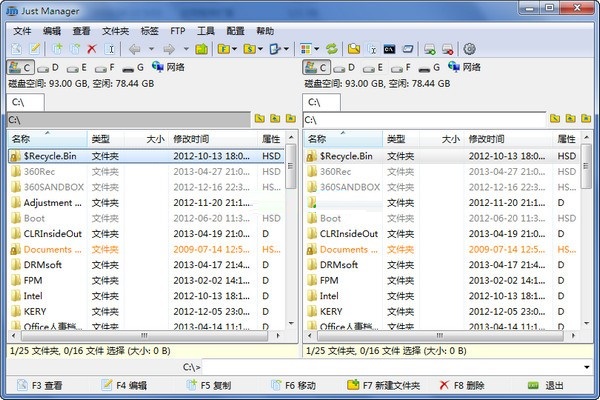Click the right panel horizontal scrollbar thumb
600x400 pixels.
440,336
